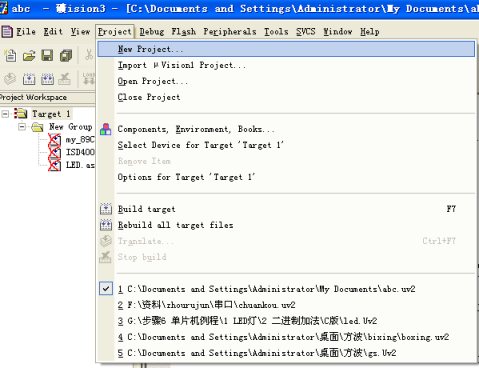The image size is (479, 368).
Task: Click the Save All toolbar icon
Action: coord(66,56)
